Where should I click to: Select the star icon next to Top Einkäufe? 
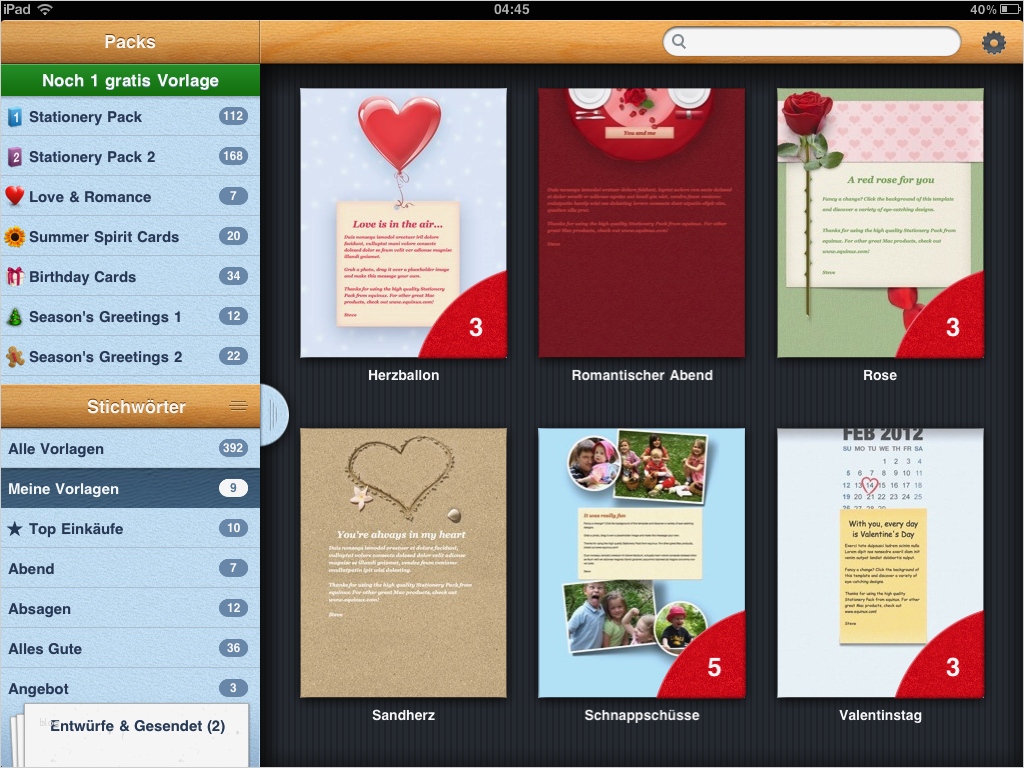coord(17,529)
